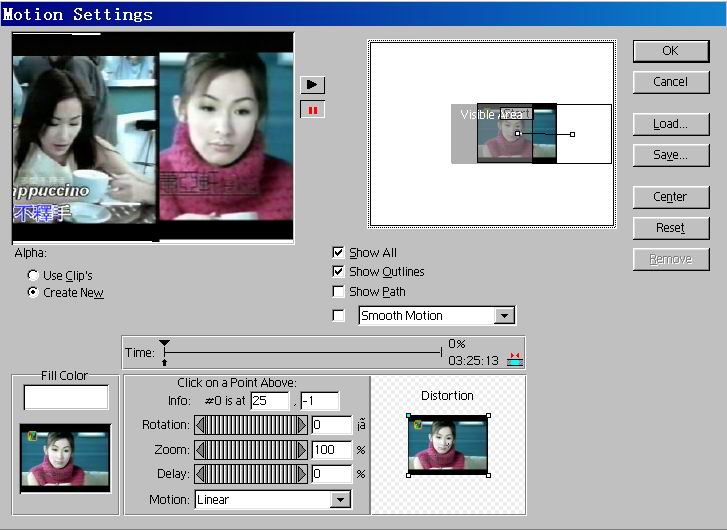Click the OK button

tap(670, 51)
